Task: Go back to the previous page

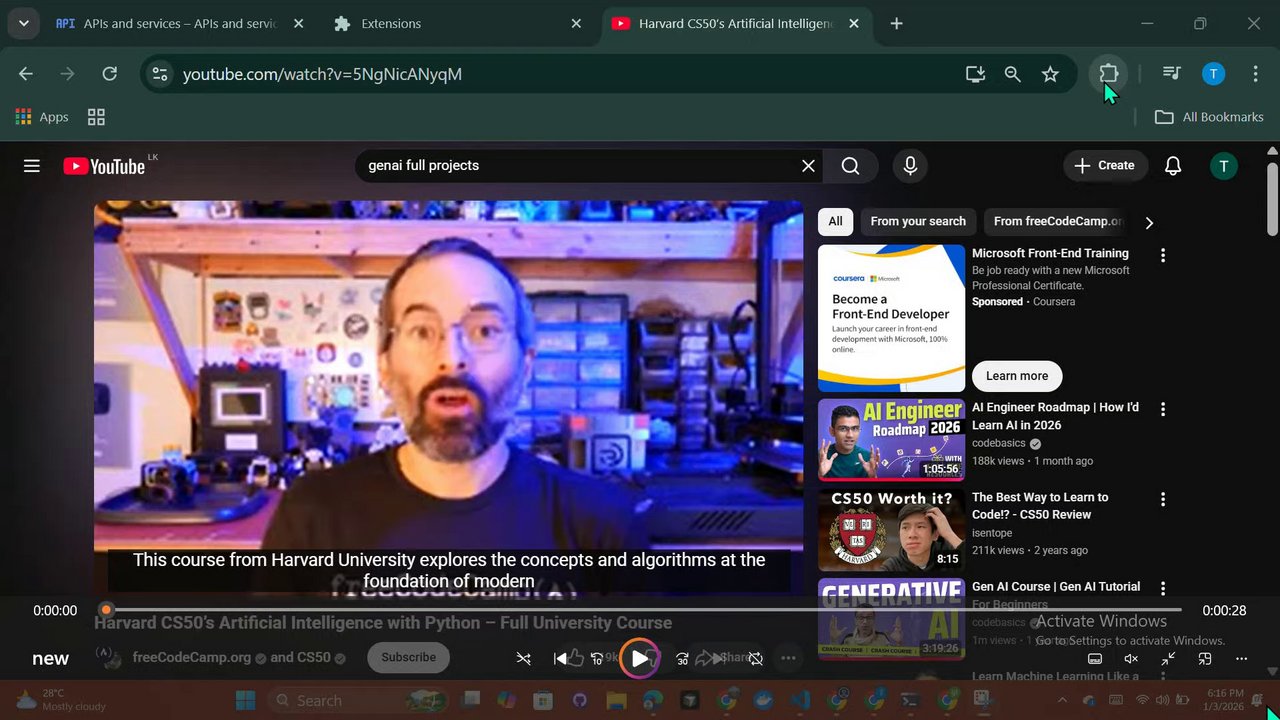Action: click(x=26, y=73)
